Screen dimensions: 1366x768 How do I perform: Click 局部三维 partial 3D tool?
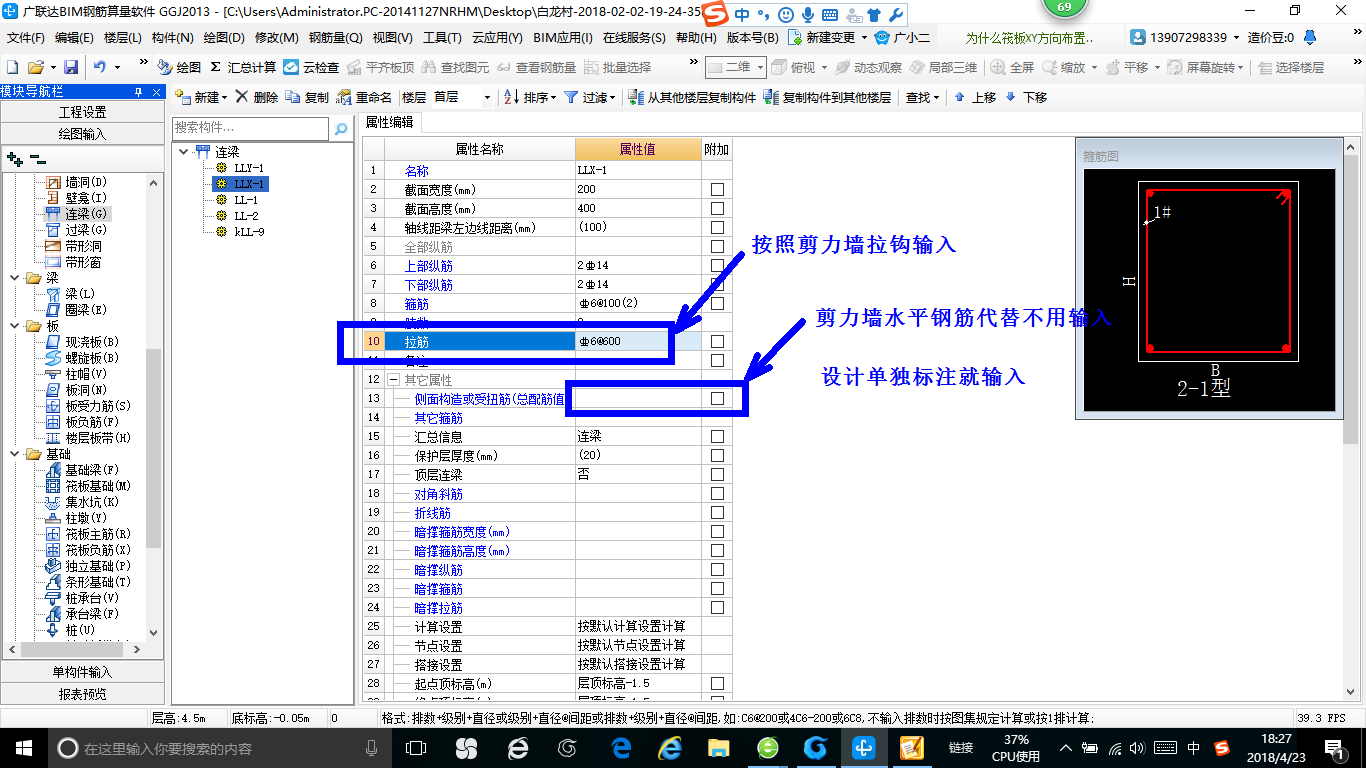coord(943,67)
